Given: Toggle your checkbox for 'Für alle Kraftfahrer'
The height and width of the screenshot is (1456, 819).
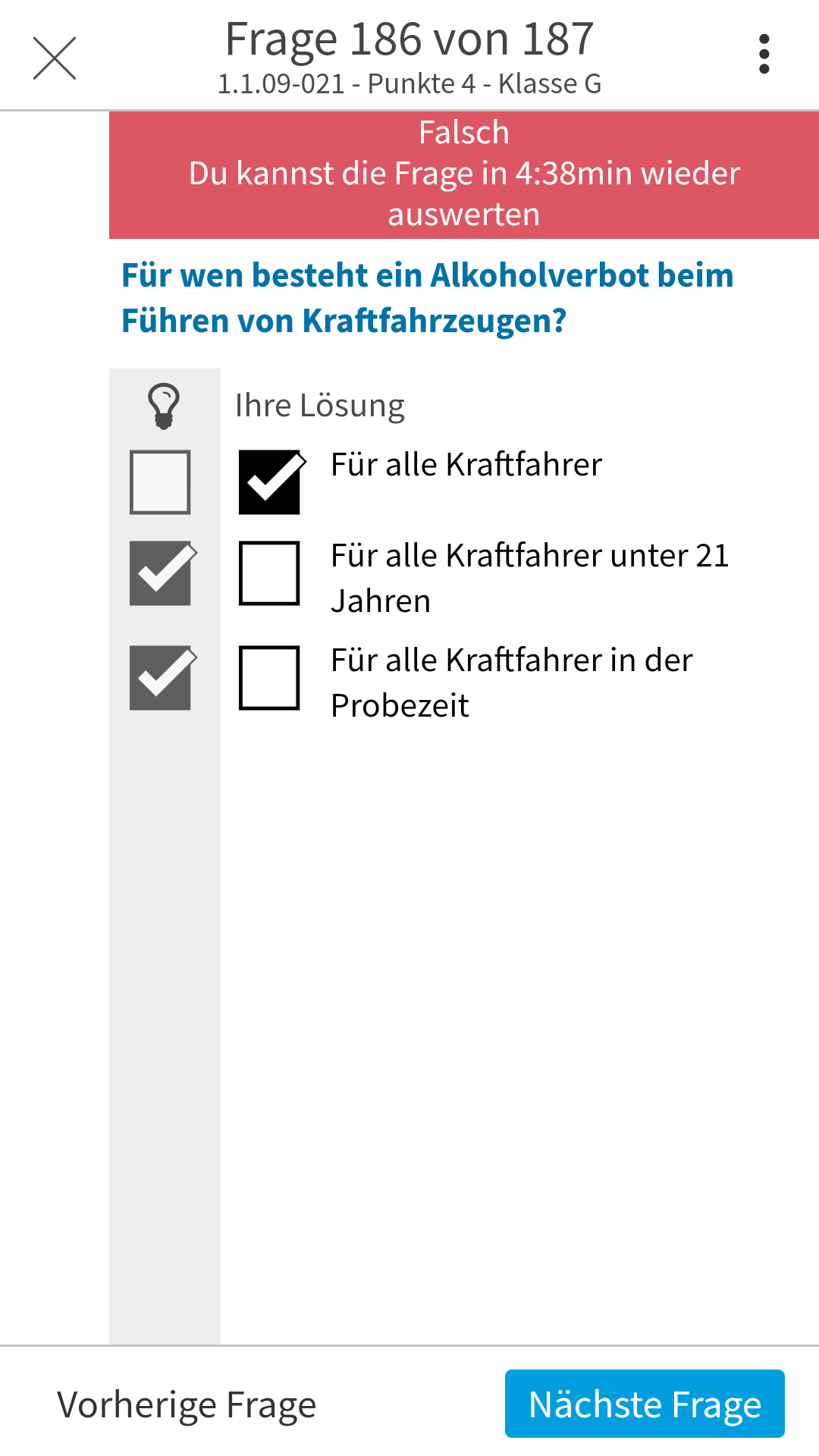Looking at the screenshot, I should 269,482.
